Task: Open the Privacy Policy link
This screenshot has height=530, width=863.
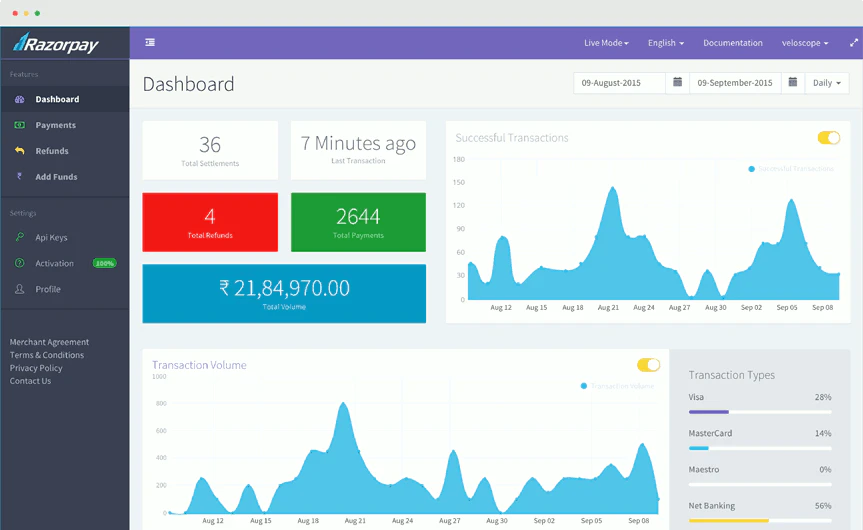Action: tap(36, 368)
